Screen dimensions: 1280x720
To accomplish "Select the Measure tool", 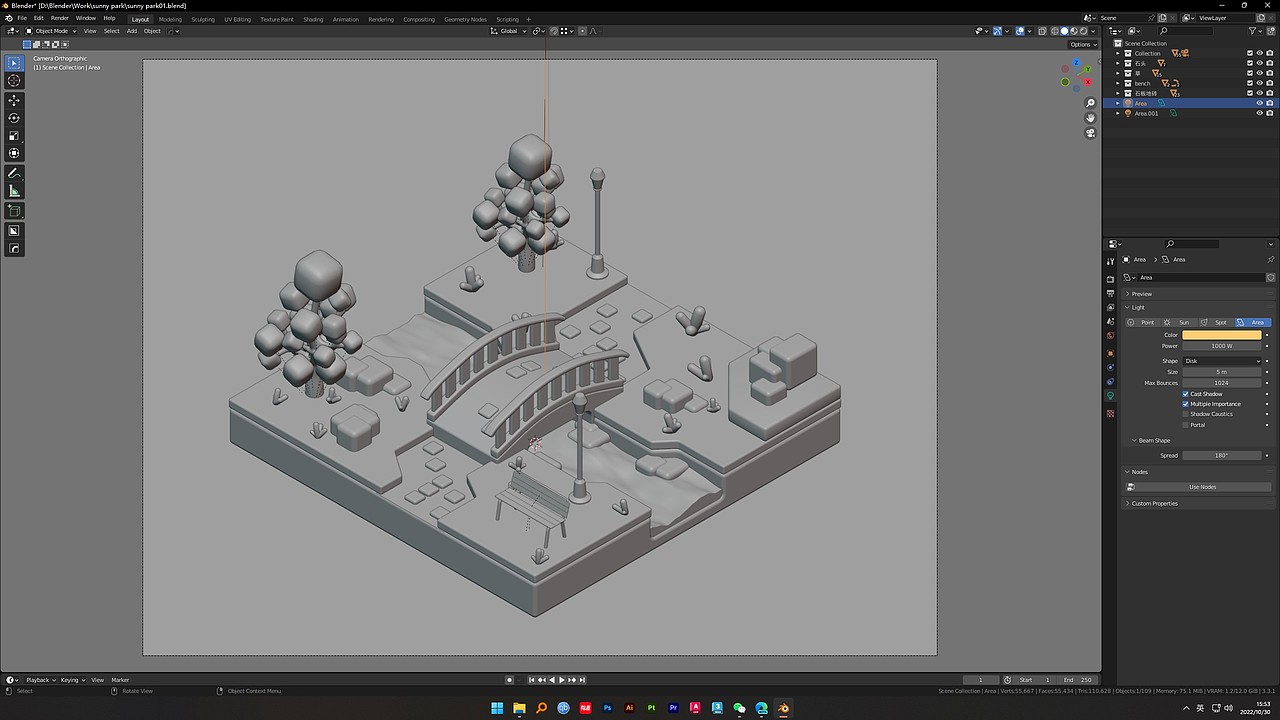I will (14, 191).
